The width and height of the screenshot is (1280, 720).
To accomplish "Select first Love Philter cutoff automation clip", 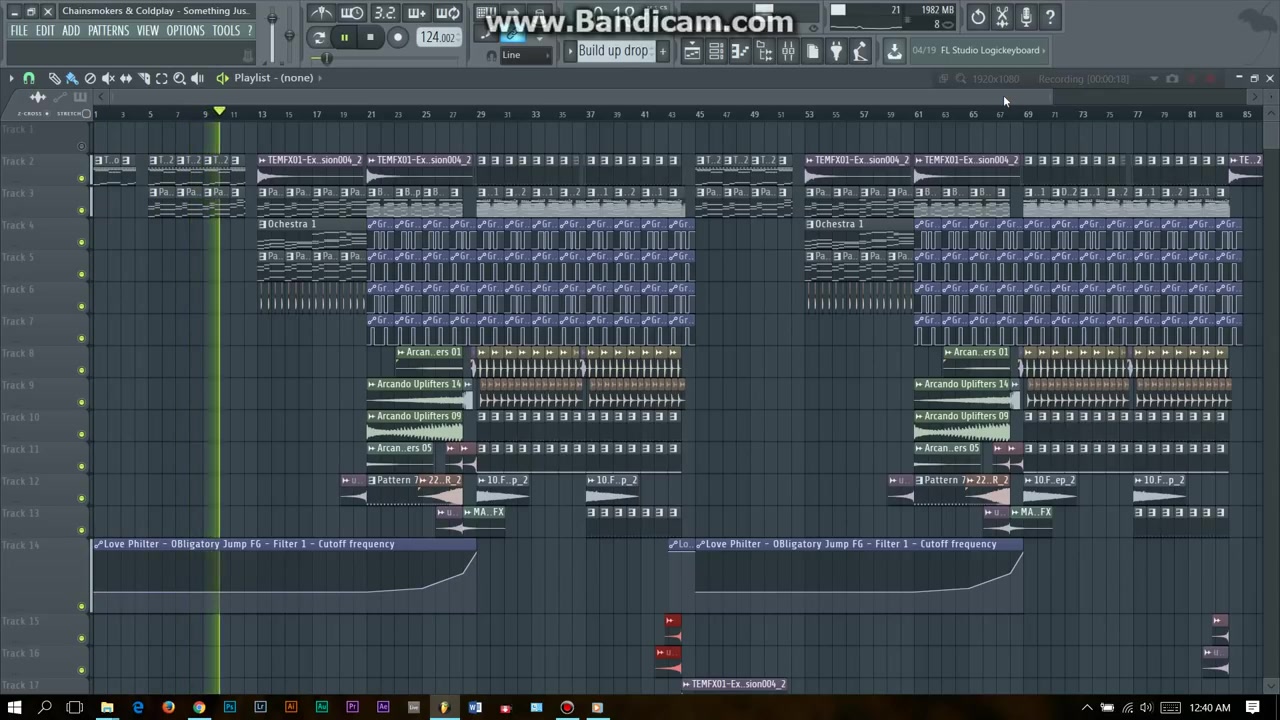I will 284,575.
